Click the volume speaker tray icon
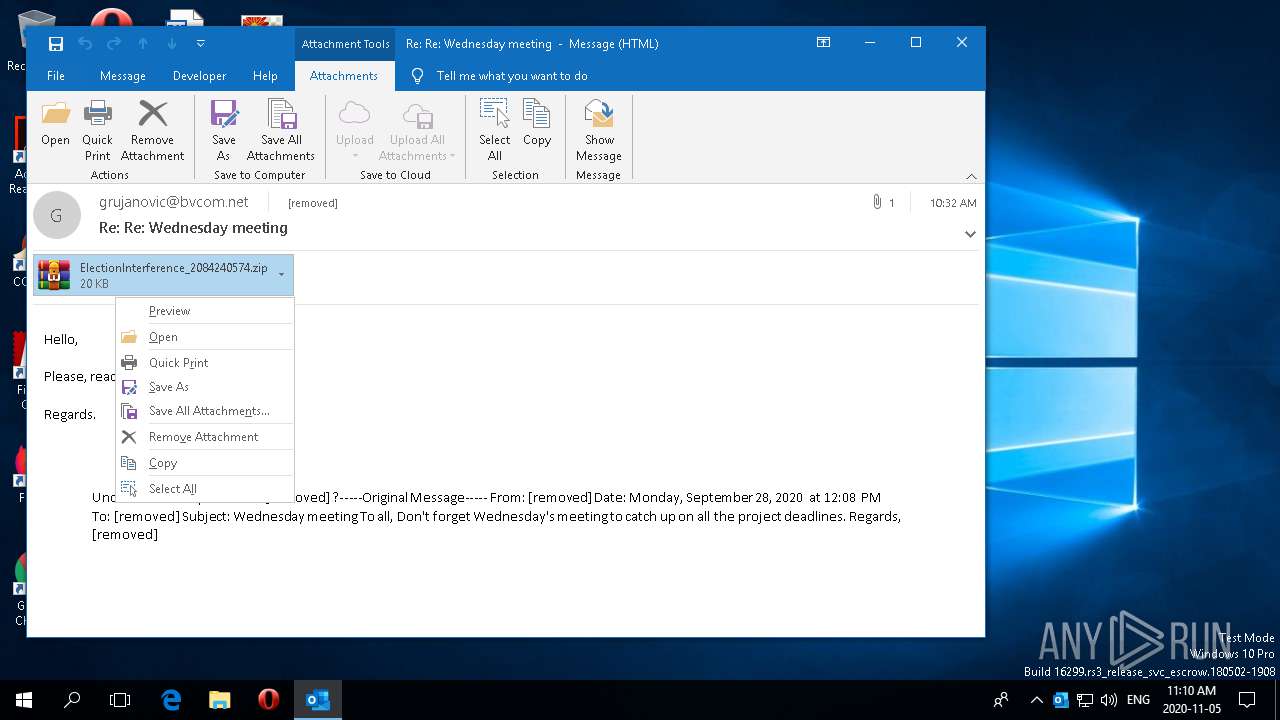Screen dimensions: 1280x720 click(x=1109, y=700)
